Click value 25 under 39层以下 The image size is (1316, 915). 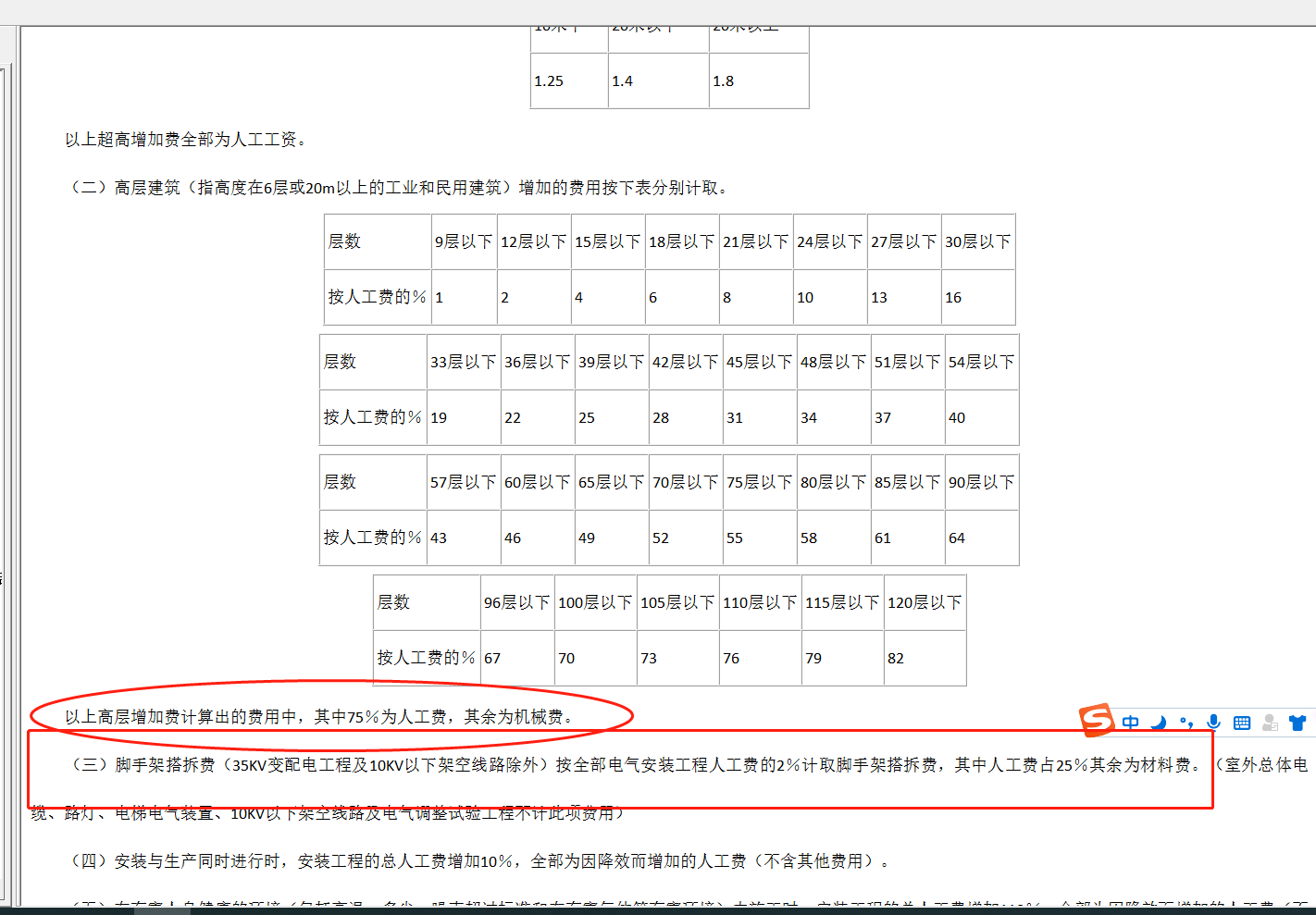tap(612, 417)
